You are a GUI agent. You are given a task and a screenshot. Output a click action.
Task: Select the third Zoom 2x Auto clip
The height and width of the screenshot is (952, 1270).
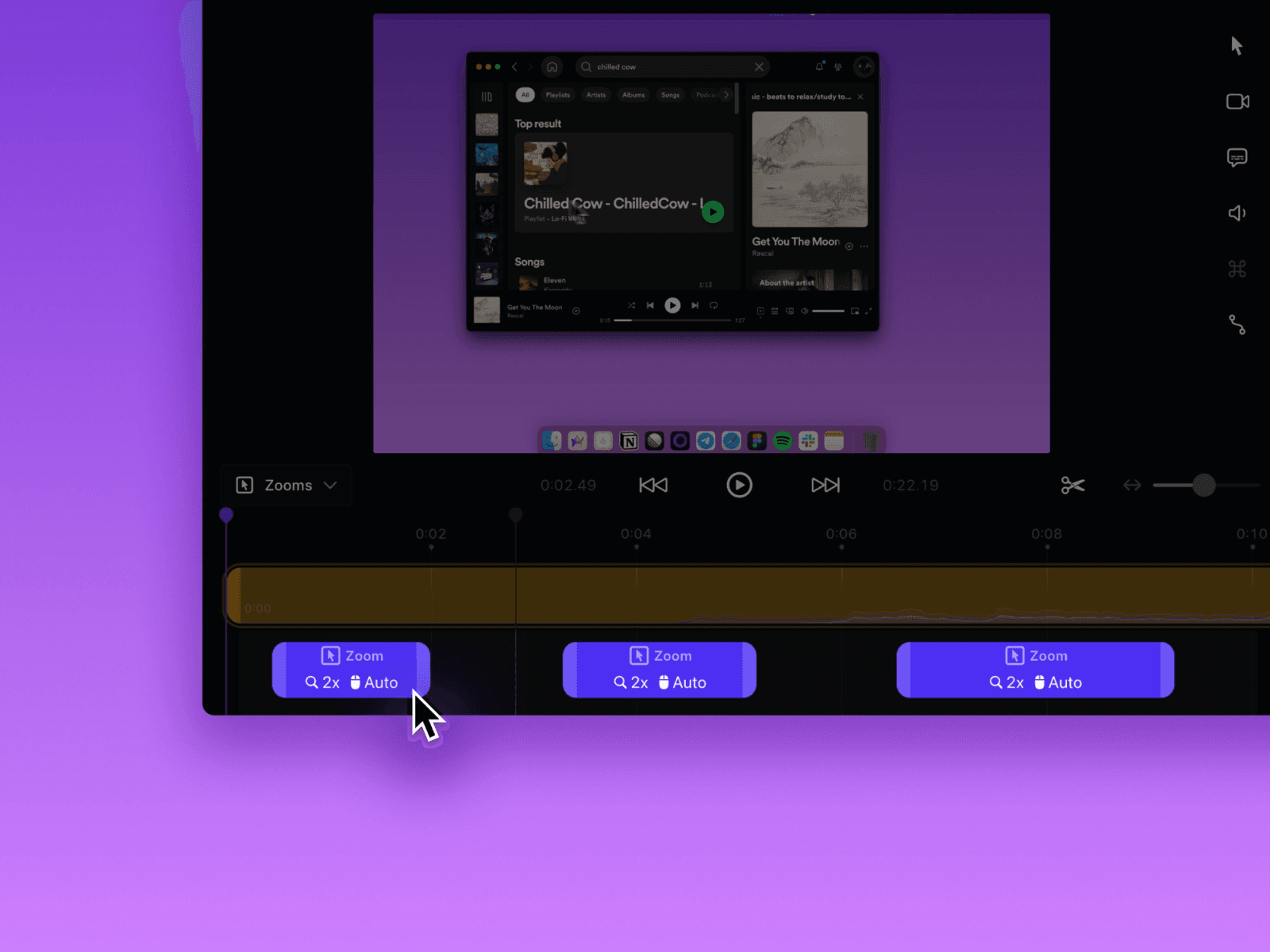(1035, 670)
